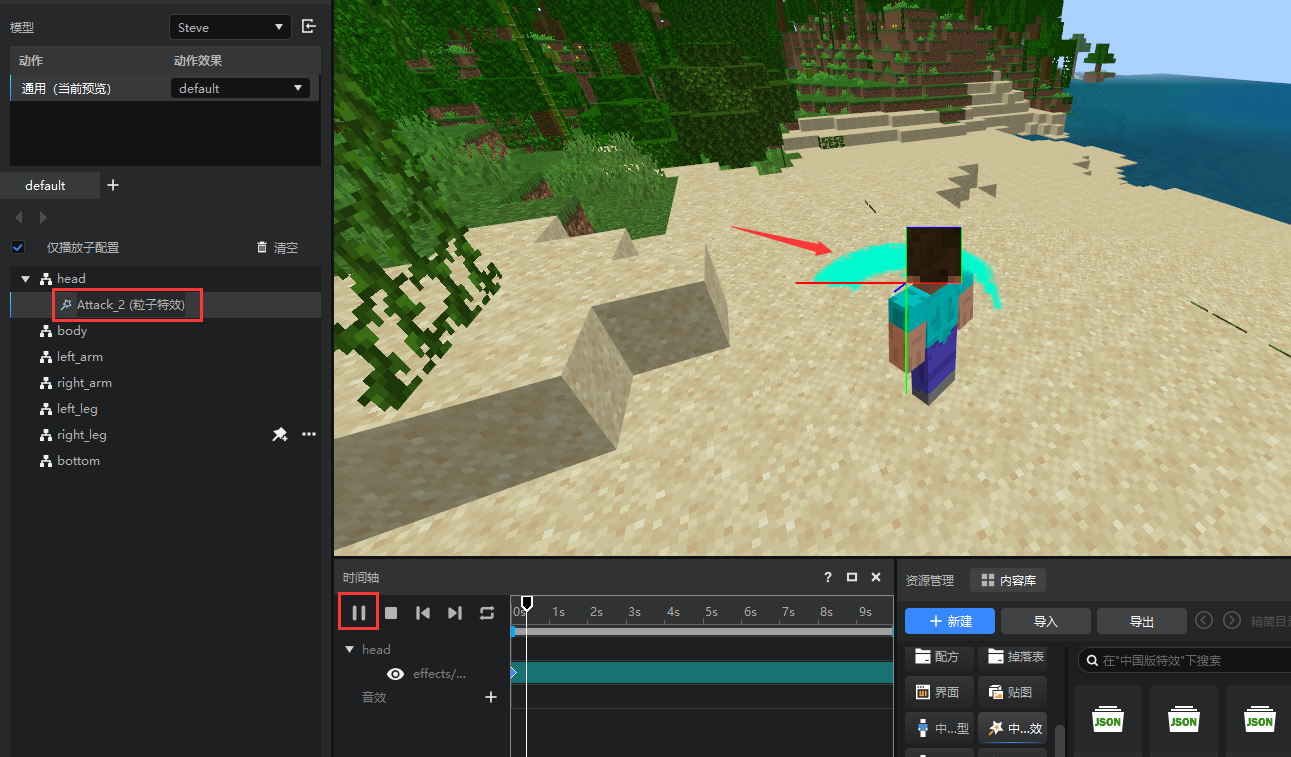The image size is (1291, 757).
Task: Pause the timeline playback
Action: [x=359, y=612]
